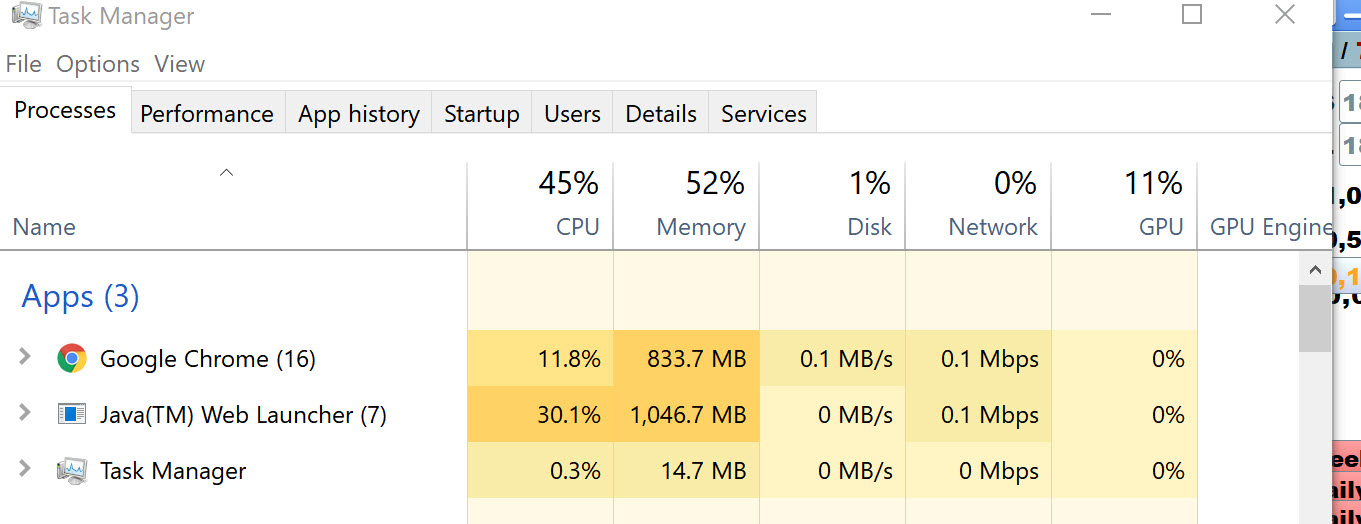Expand the Google Chrome process group
Screen dimensions: 1361x524
click(x=26, y=358)
